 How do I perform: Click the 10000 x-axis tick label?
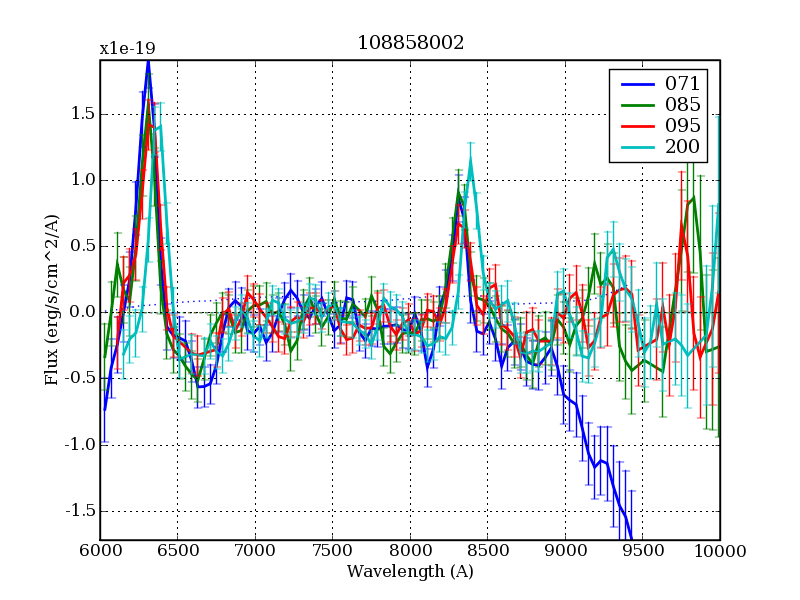(x=720, y=551)
